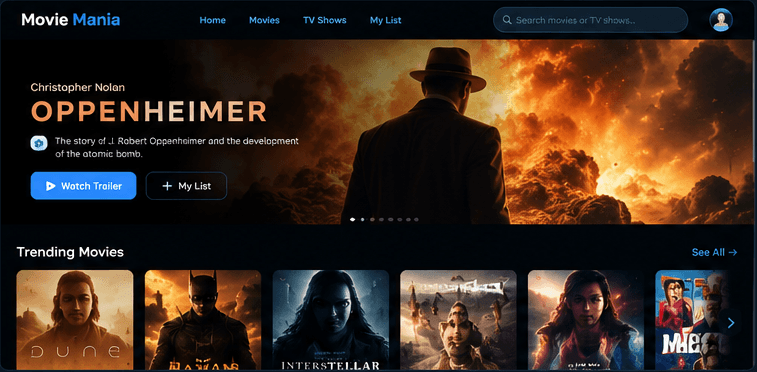Click the Trending Movies heading
This screenshot has width=757, height=372.
coord(70,252)
